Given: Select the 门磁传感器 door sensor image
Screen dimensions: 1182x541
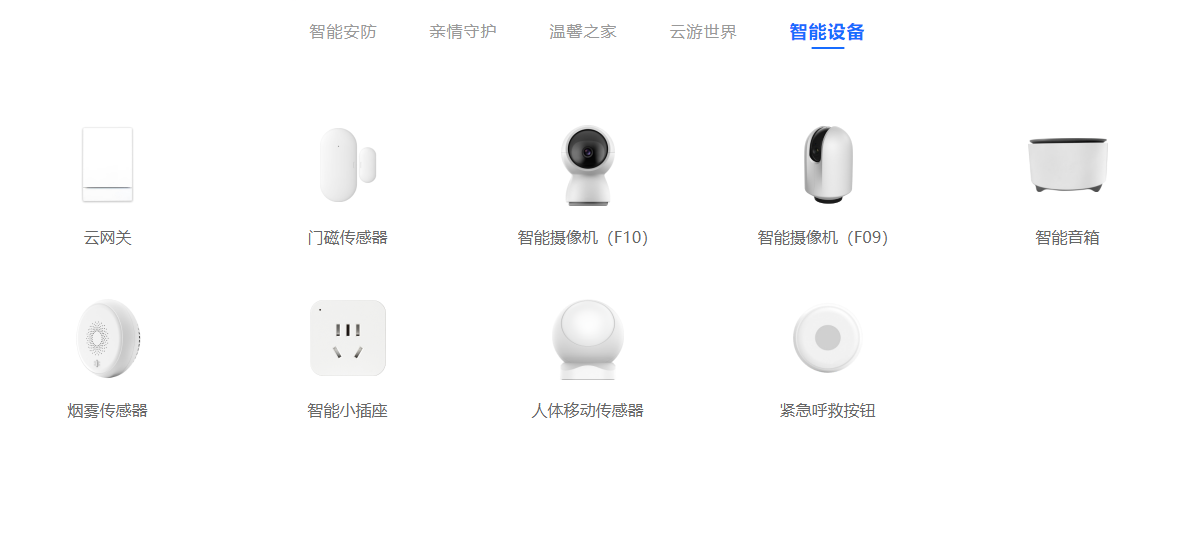Looking at the screenshot, I should pos(347,164).
